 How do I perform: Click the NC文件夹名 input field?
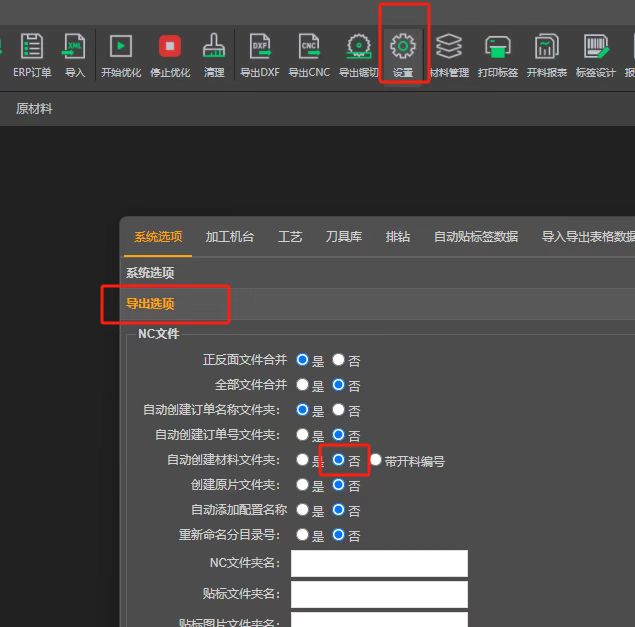coord(379,563)
